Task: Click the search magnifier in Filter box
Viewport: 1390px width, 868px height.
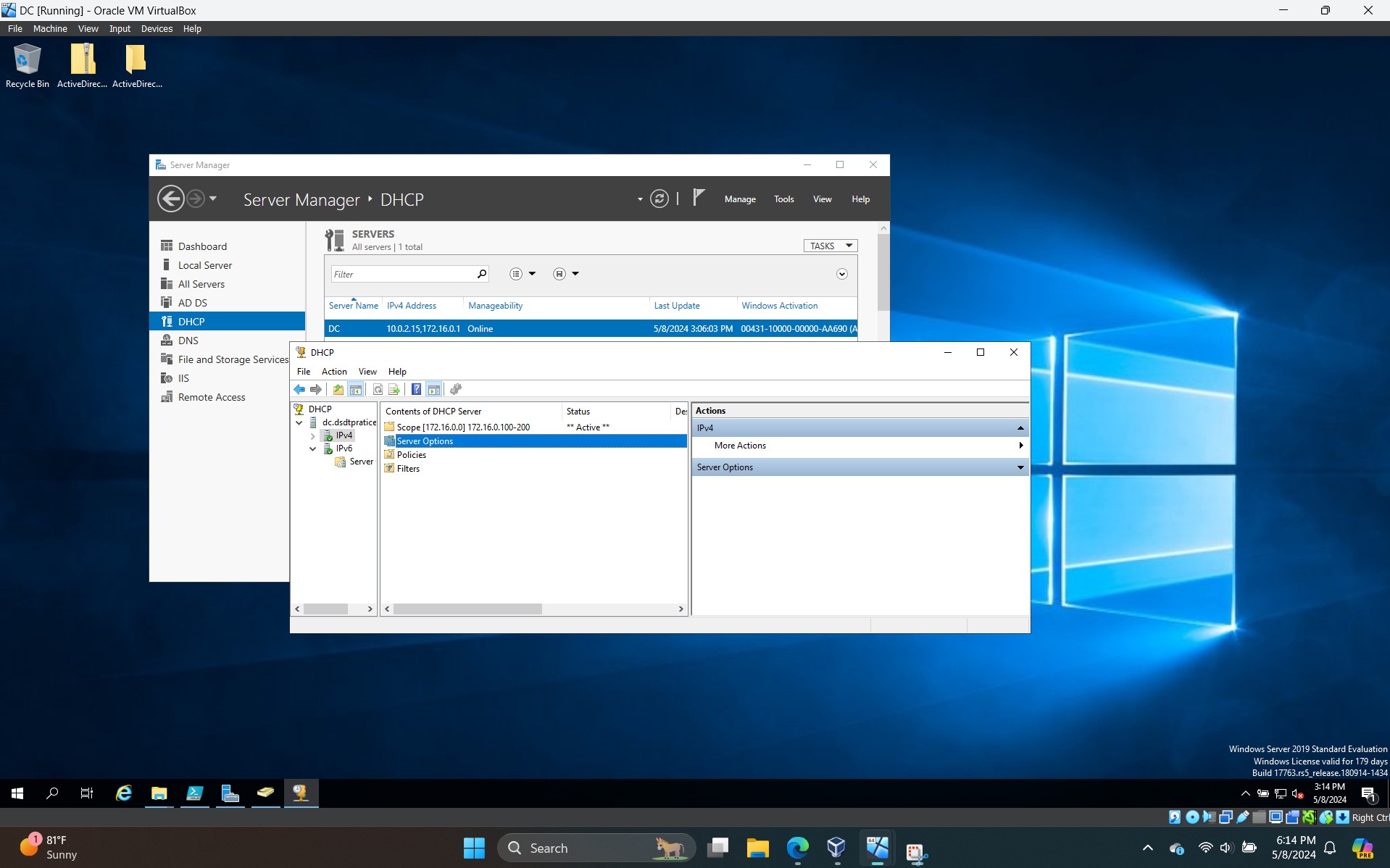Action: [482, 274]
